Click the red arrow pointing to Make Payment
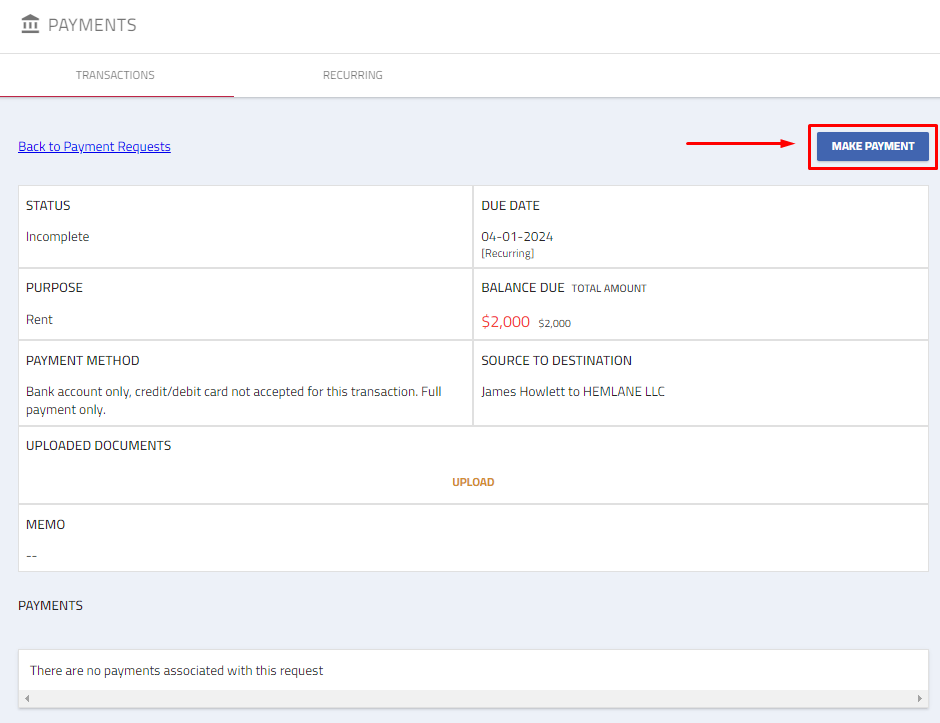 740,144
